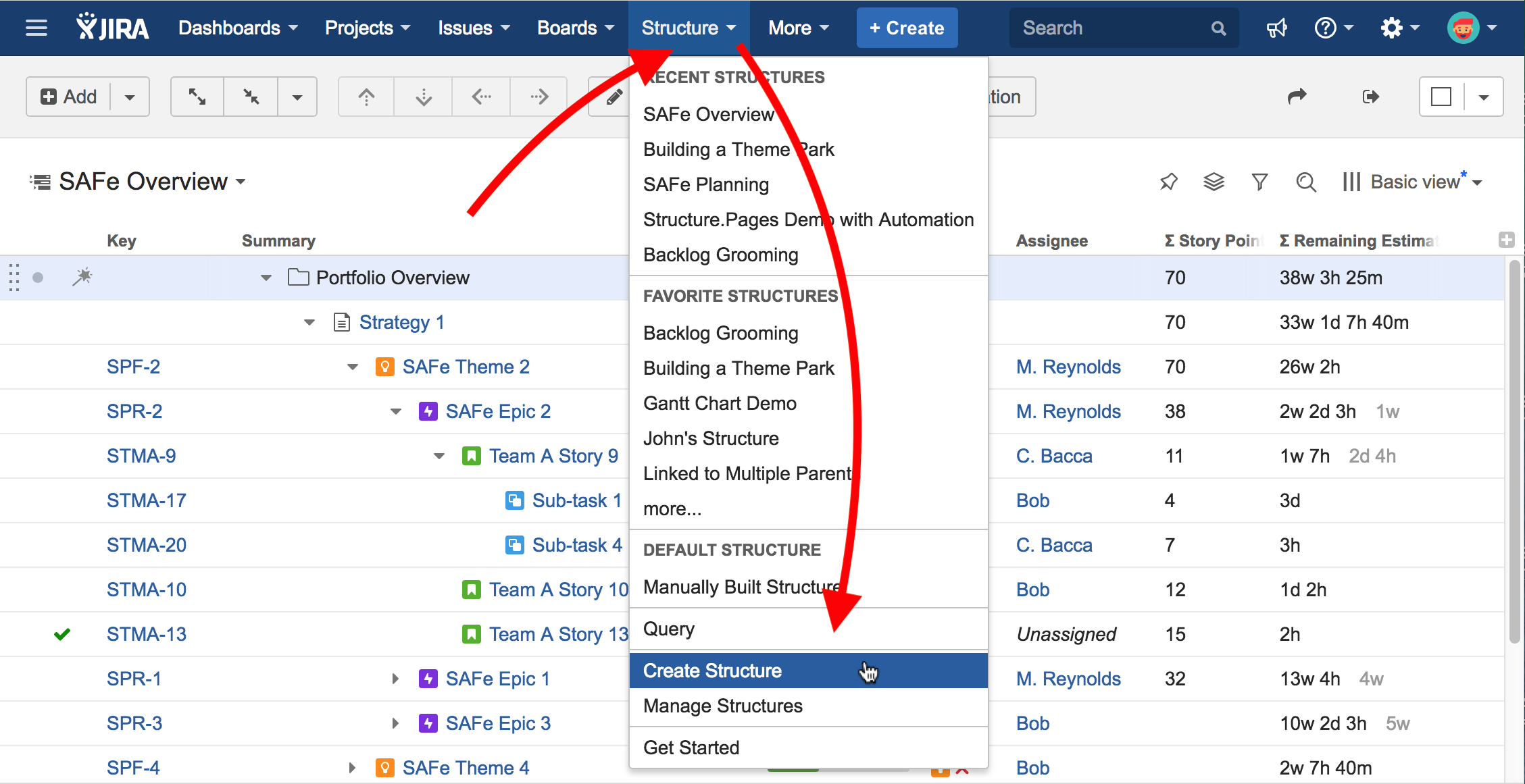Click the pin icon in structure header
This screenshot has width=1525, height=784.
(x=1168, y=182)
